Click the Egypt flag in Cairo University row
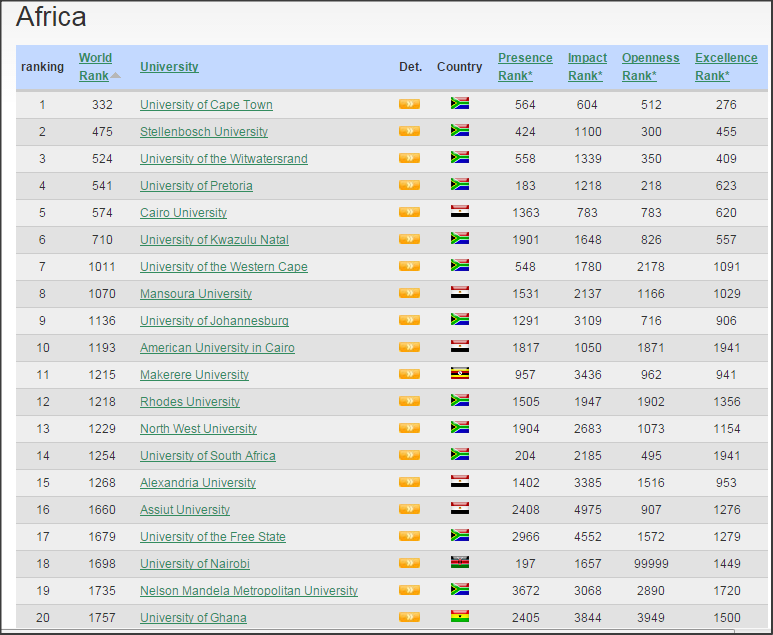This screenshot has width=773, height=635. 460,212
